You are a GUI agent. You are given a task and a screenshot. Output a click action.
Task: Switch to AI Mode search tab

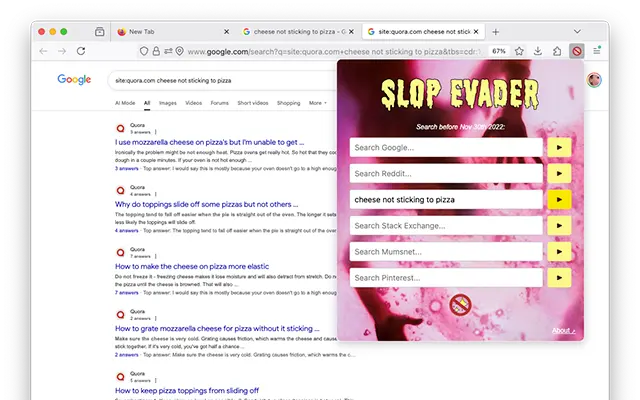pos(125,103)
